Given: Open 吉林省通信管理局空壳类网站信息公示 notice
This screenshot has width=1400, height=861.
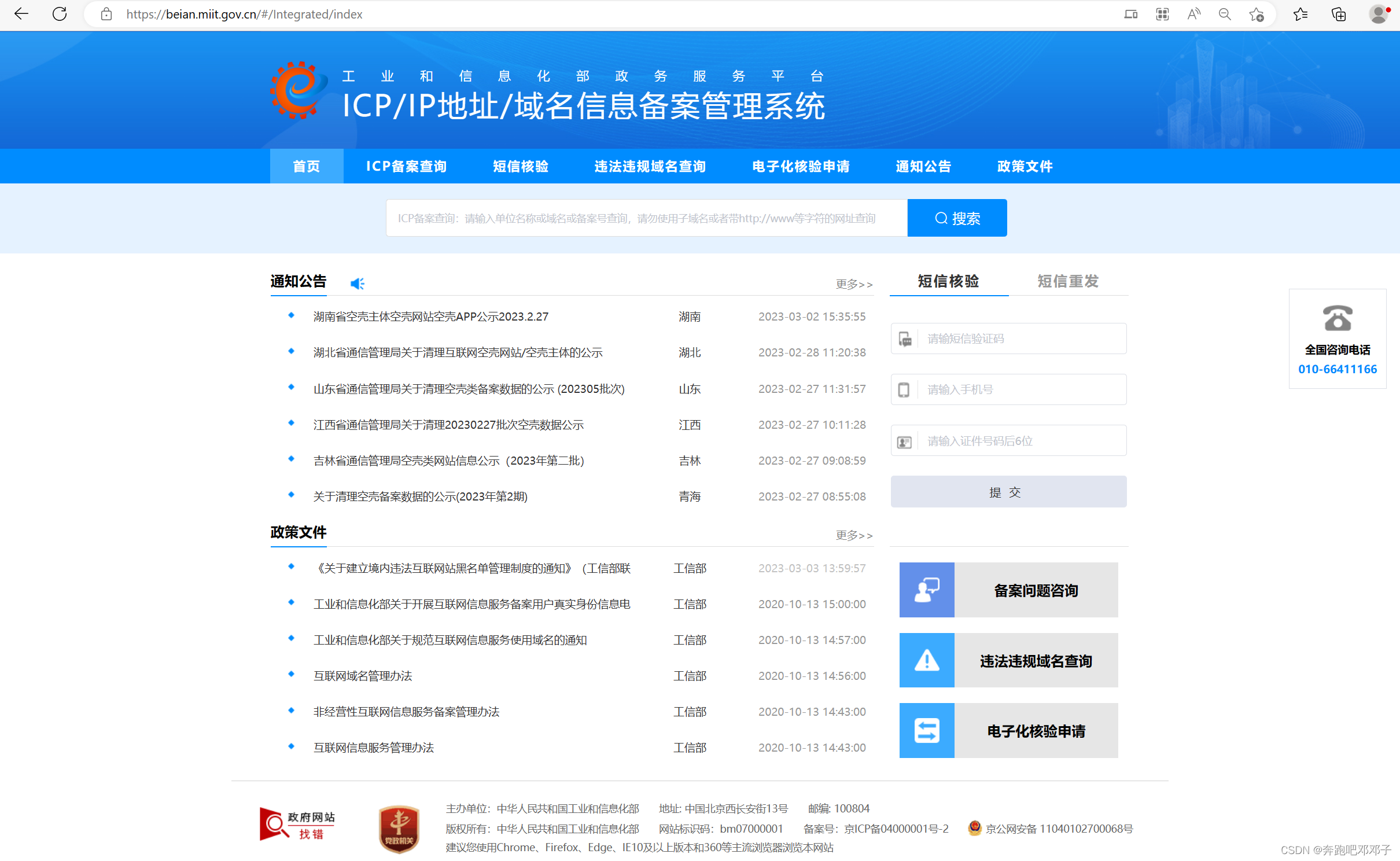Looking at the screenshot, I should (x=449, y=461).
